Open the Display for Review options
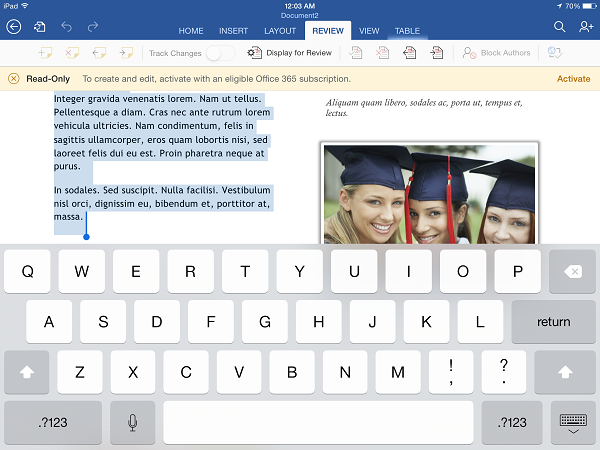 click(290, 53)
